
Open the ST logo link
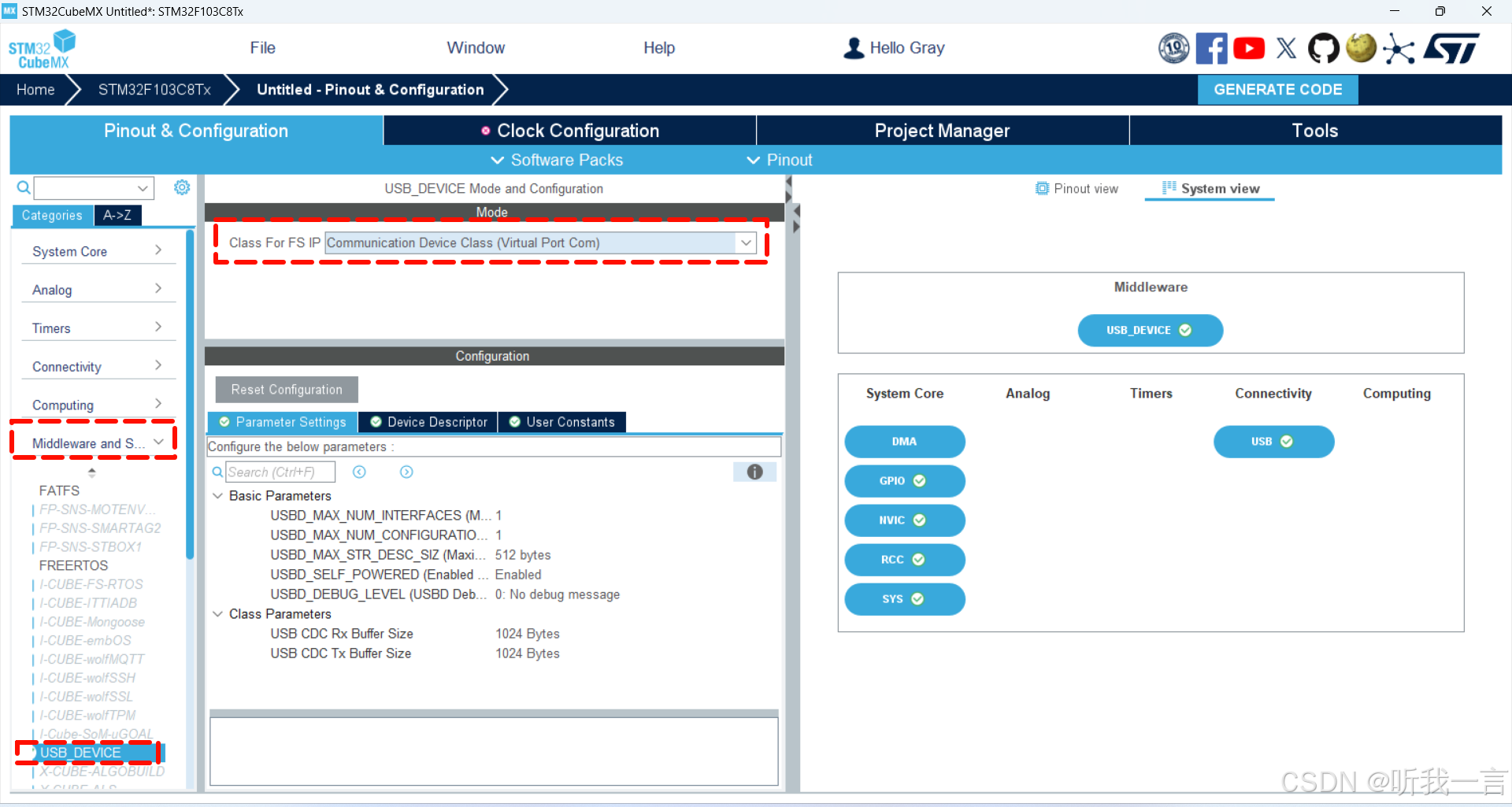(x=1451, y=48)
